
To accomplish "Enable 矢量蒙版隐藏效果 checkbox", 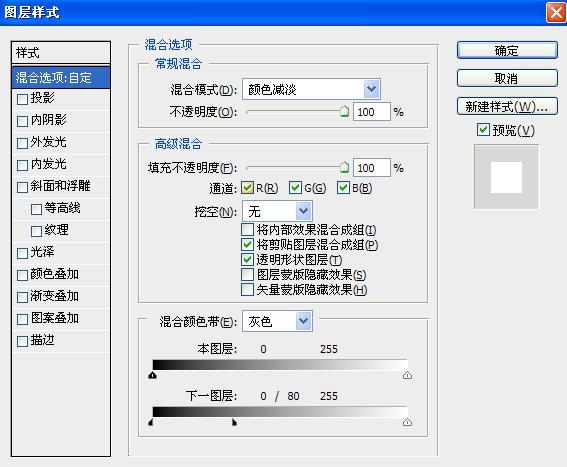I will [x=247, y=289].
